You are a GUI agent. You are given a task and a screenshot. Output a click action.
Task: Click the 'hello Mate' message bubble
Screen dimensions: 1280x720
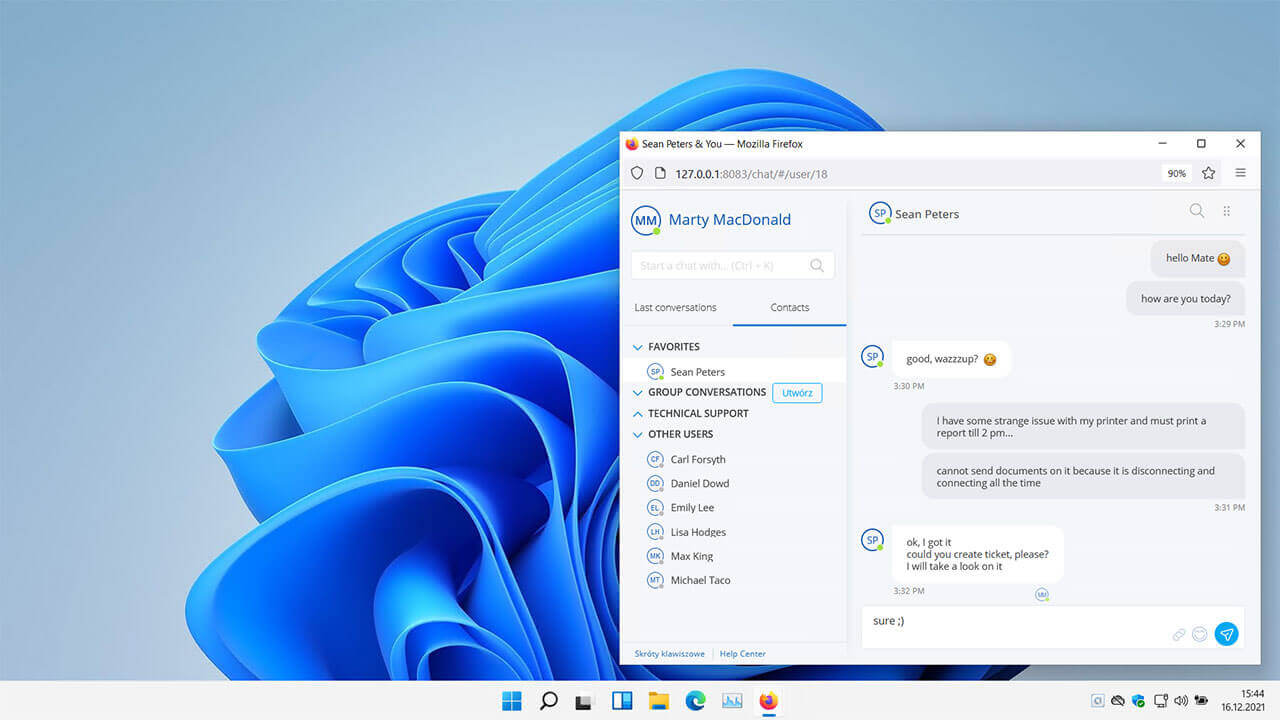point(1197,258)
